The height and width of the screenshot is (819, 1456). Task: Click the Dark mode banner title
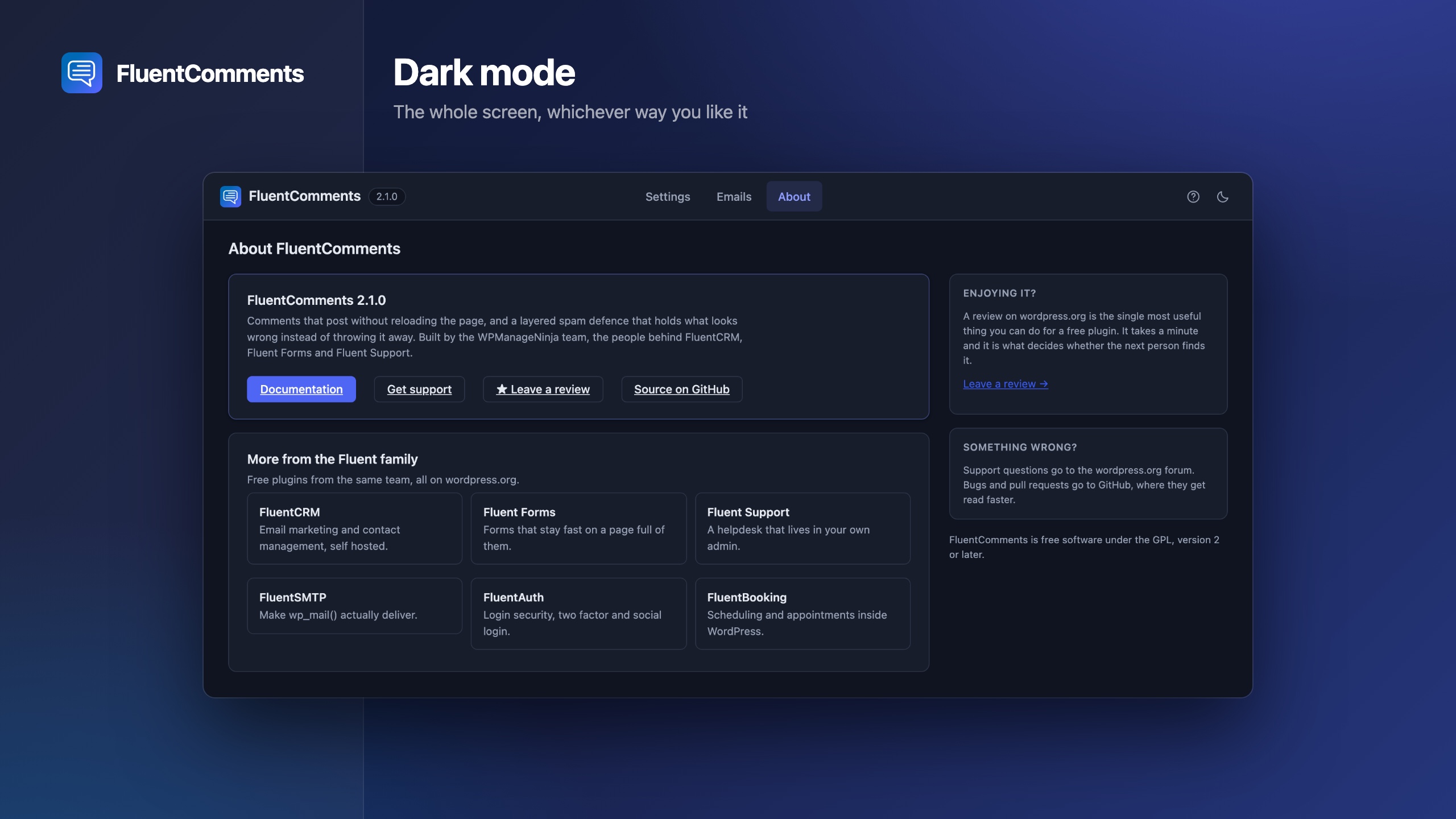pos(484,73)
